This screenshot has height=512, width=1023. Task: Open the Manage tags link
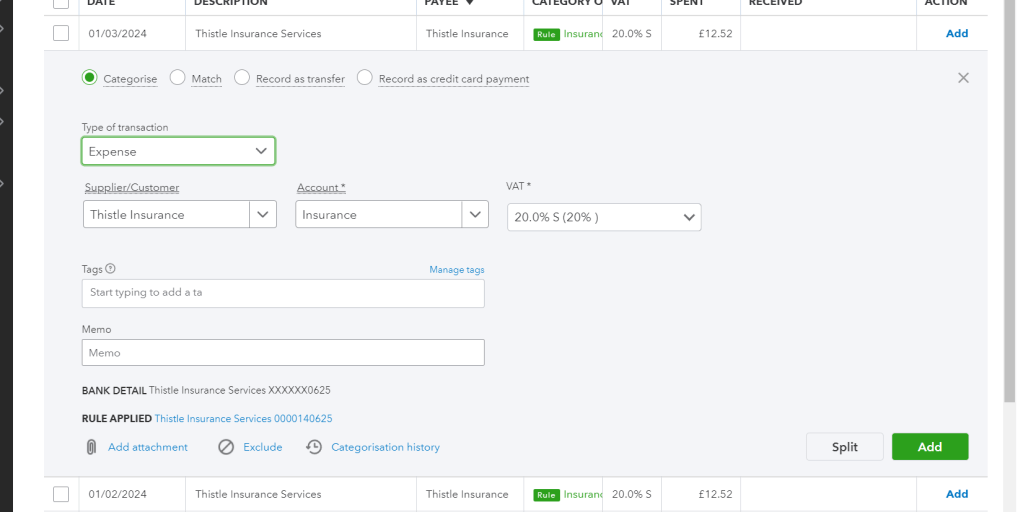pos(457,269)
